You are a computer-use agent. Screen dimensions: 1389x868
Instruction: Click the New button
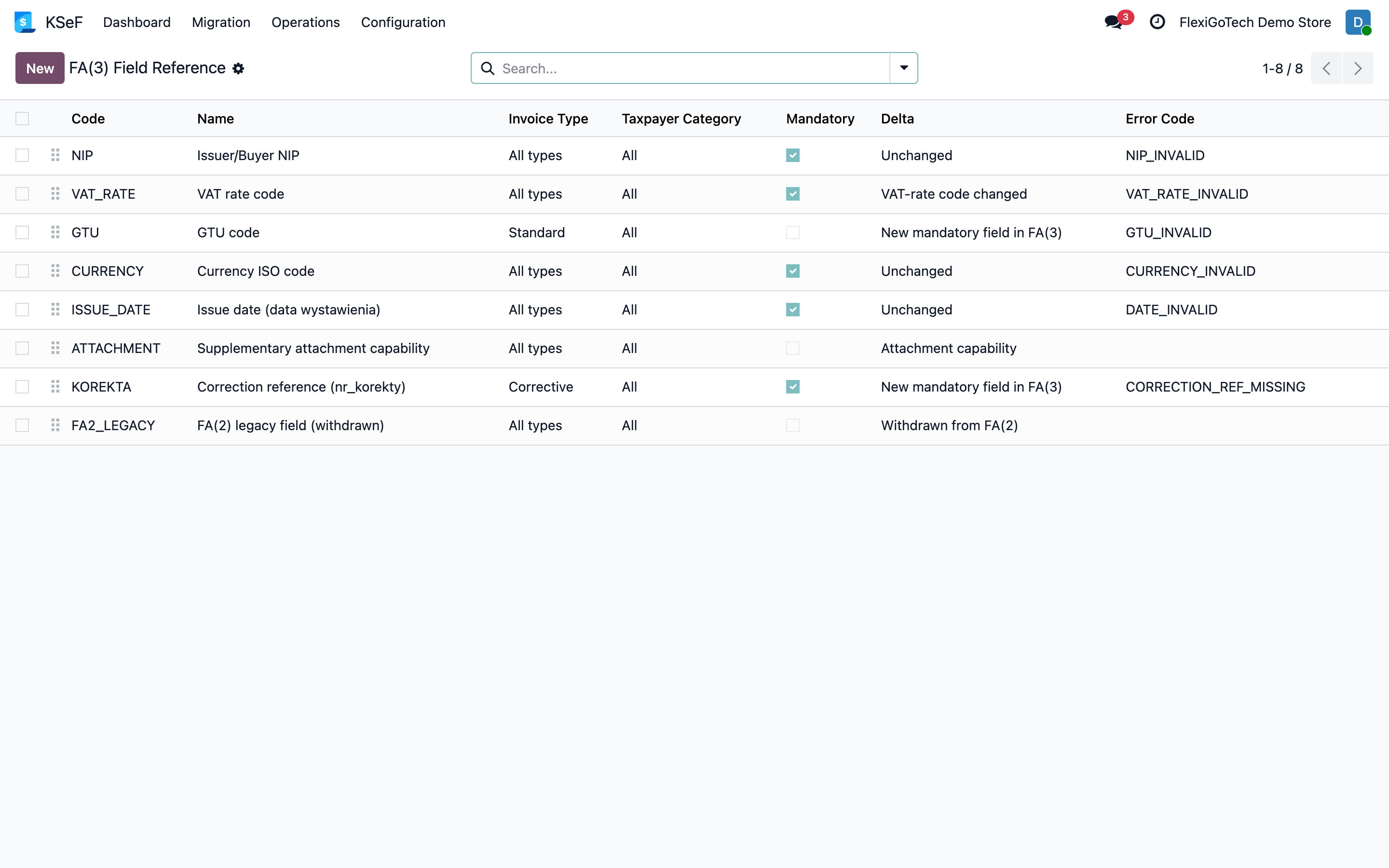click(40, 68)
